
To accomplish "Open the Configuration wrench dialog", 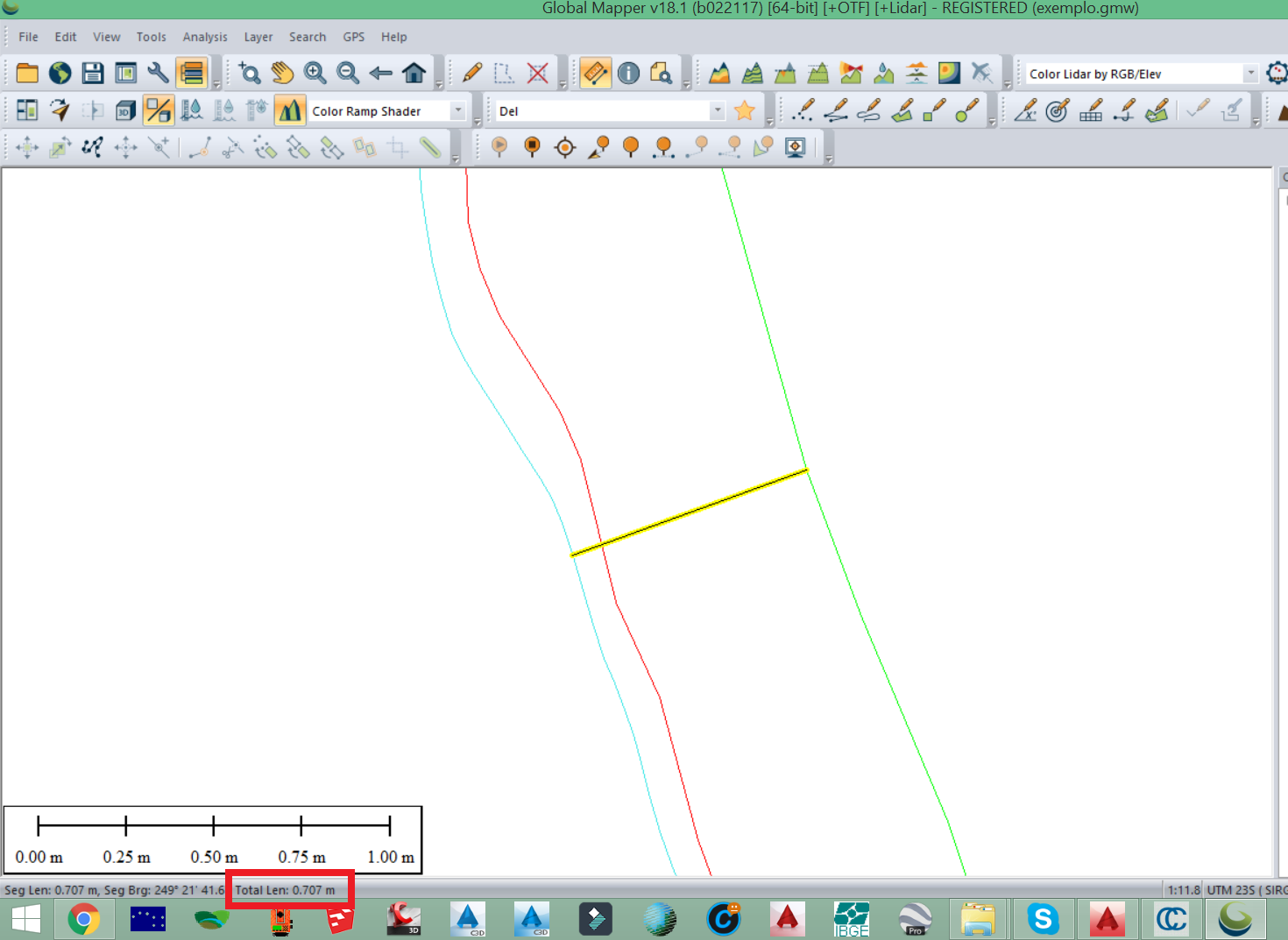I will [159, 73].
